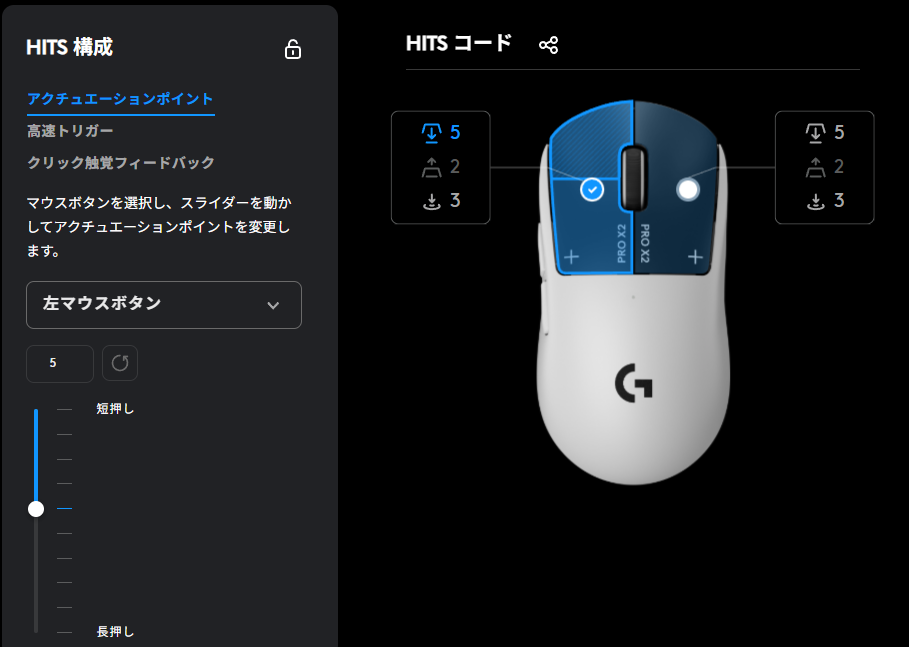Click the actuation value input field showing 5
The height and width of the screenshot is (647, 909).
click(60, 364)
